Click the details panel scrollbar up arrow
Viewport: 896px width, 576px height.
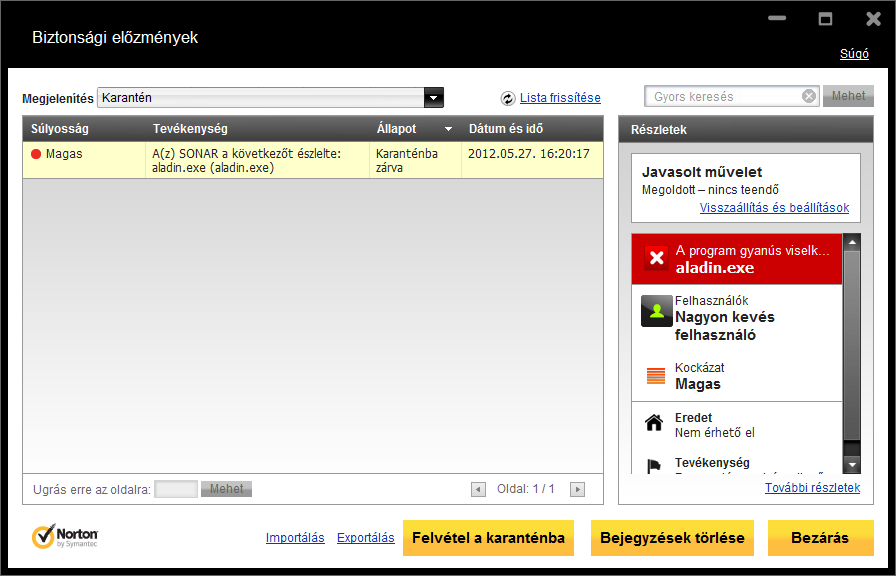(x=852, y=242)
